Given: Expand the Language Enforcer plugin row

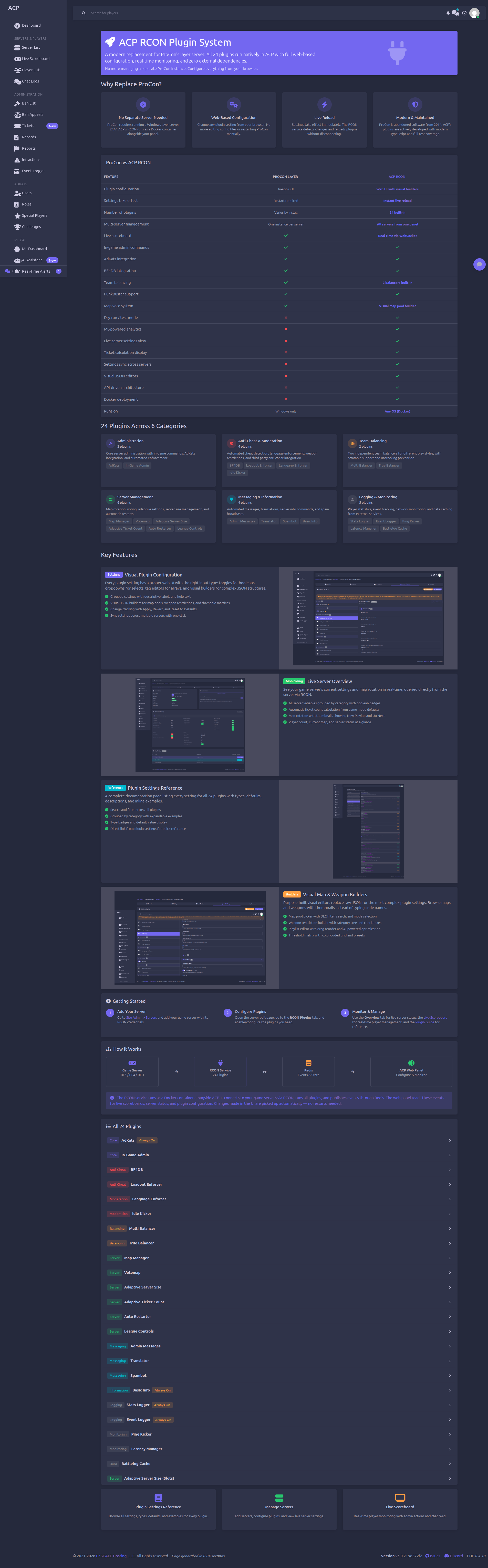Looking at the screenshot, I should coord(279,1199).
